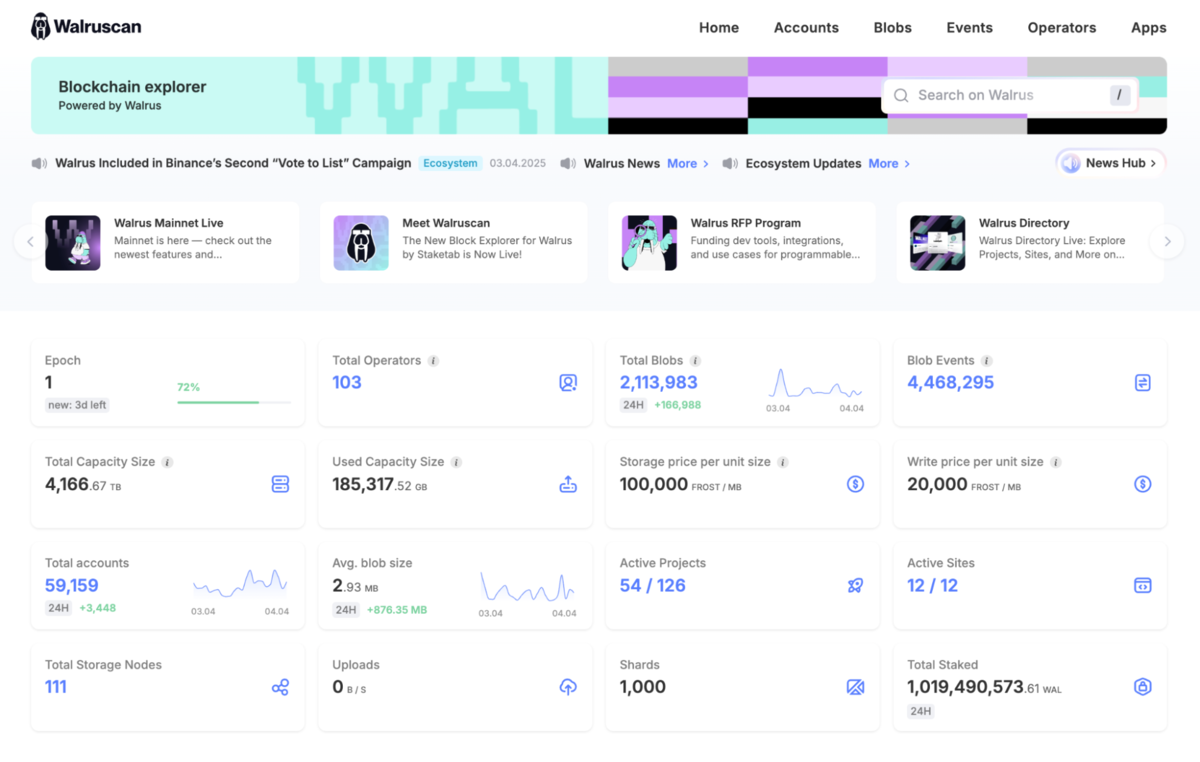Advance to next news carousel card
Image resolution: width=1200 pixels, height=762 pixels.
pos(1167,241)
